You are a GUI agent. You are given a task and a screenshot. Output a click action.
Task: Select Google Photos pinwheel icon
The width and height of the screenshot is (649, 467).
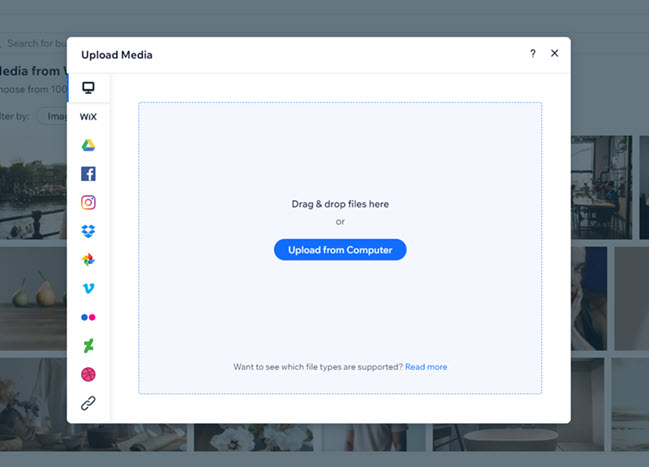coord(88,260)
